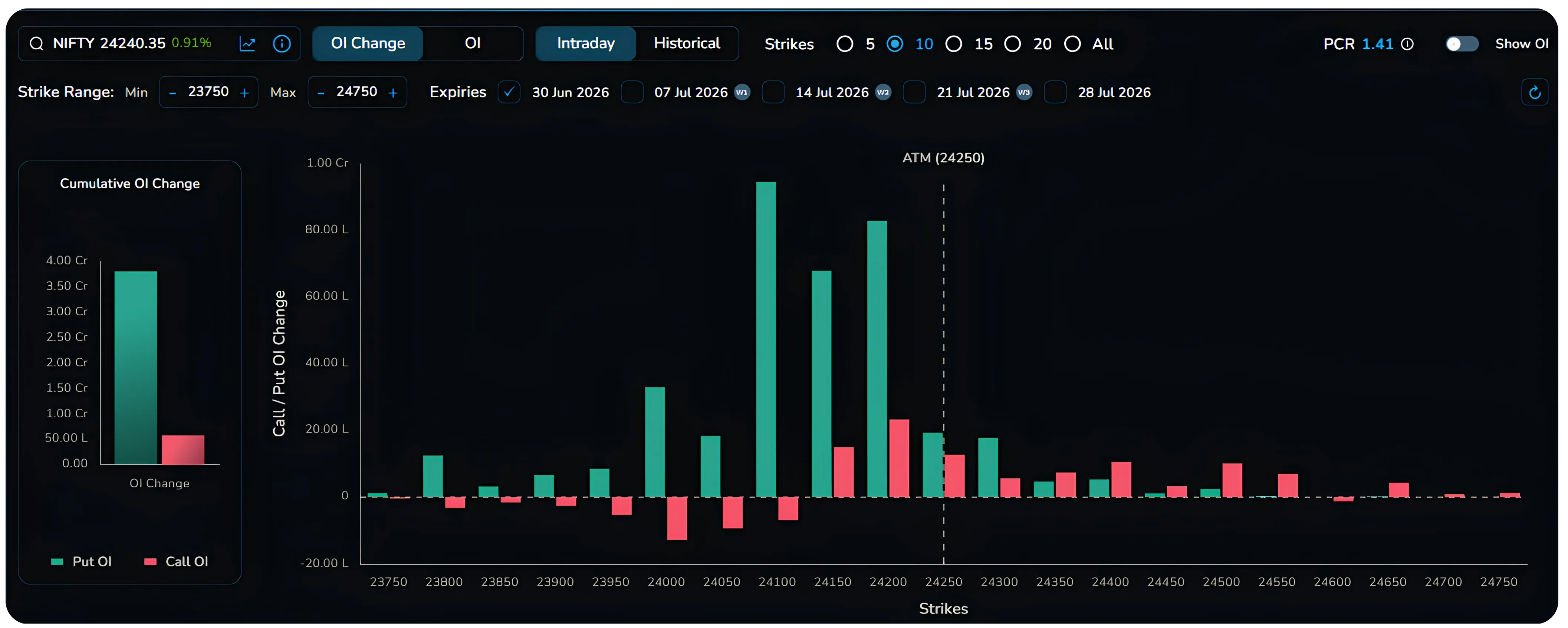Click the green put bar at strike 24150
Image resolution: width=1568 pixels, height=628 pixels.
tap(821, 384)
